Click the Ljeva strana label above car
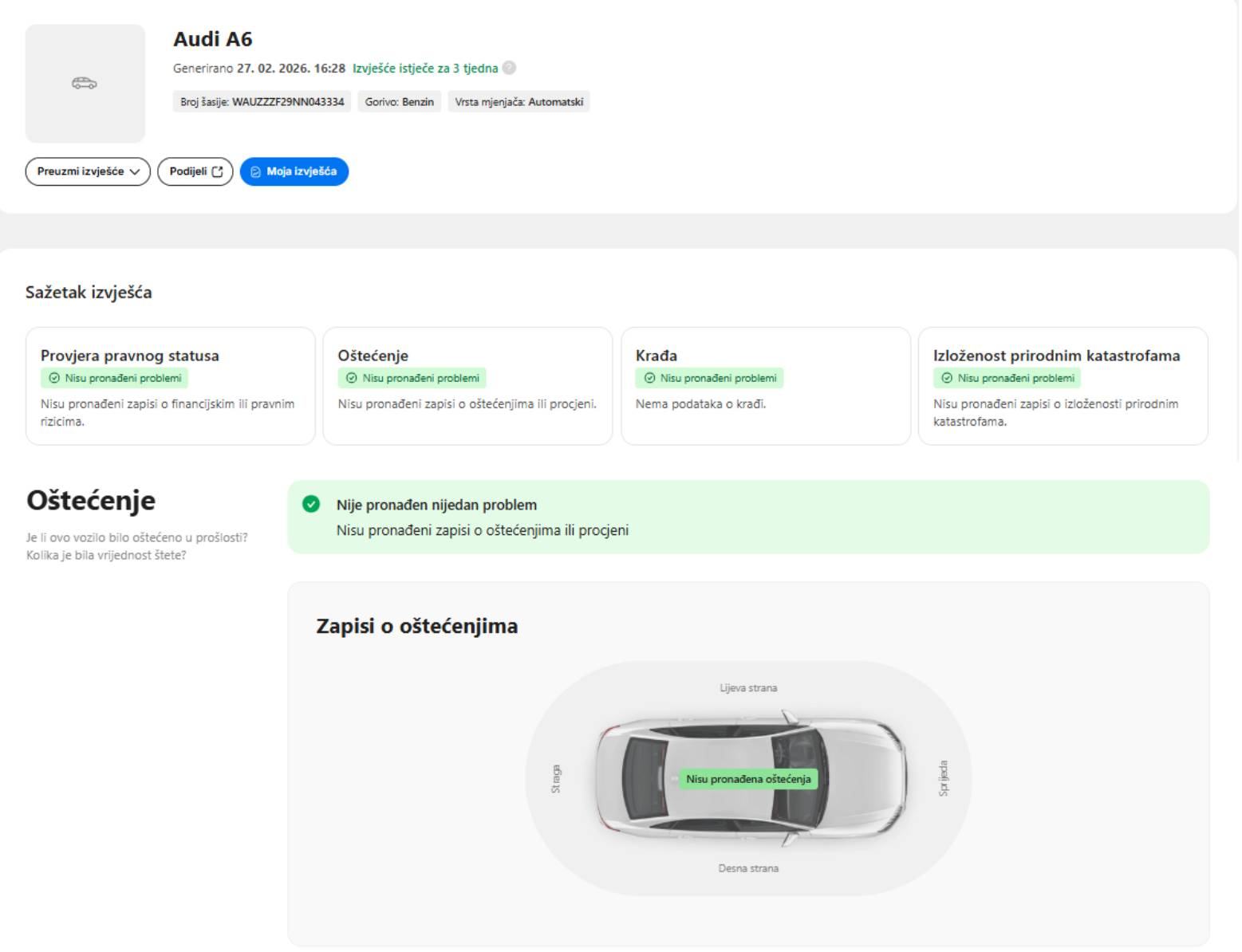The height and width of the screenshot is (952, 1242). click(x=748, y=687)
